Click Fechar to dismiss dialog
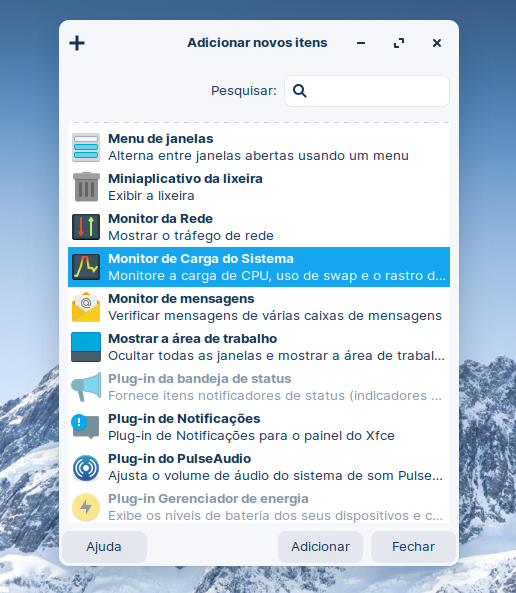 (413, 546)
